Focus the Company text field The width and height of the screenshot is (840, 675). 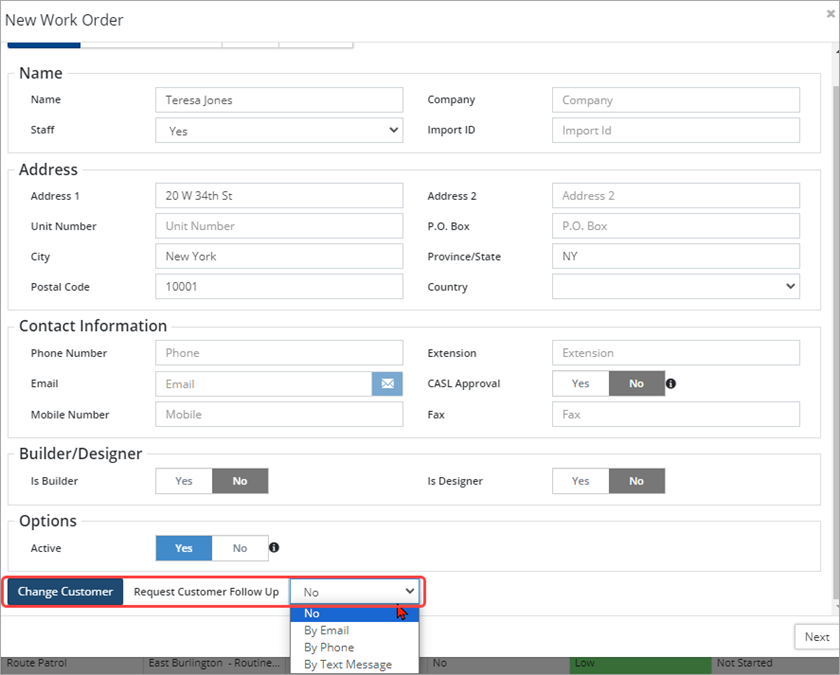675,100
